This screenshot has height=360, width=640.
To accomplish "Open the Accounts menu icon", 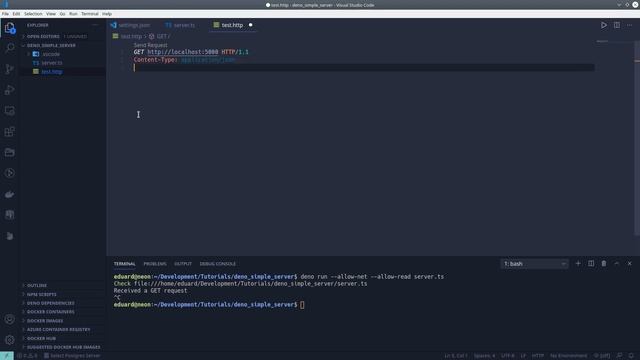I will 9,319.
